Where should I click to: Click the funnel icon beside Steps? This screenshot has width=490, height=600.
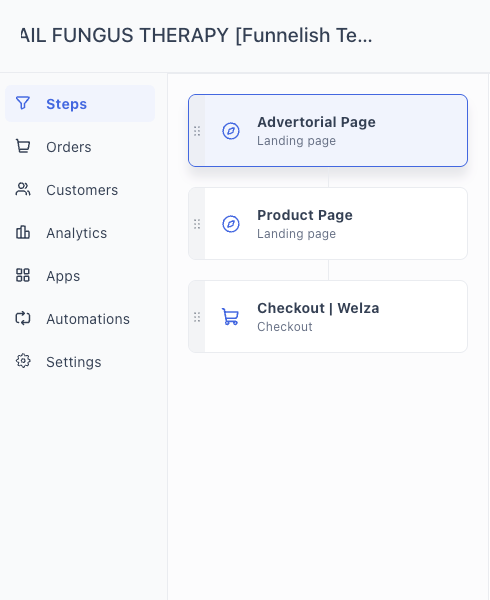tap(23, 103)
